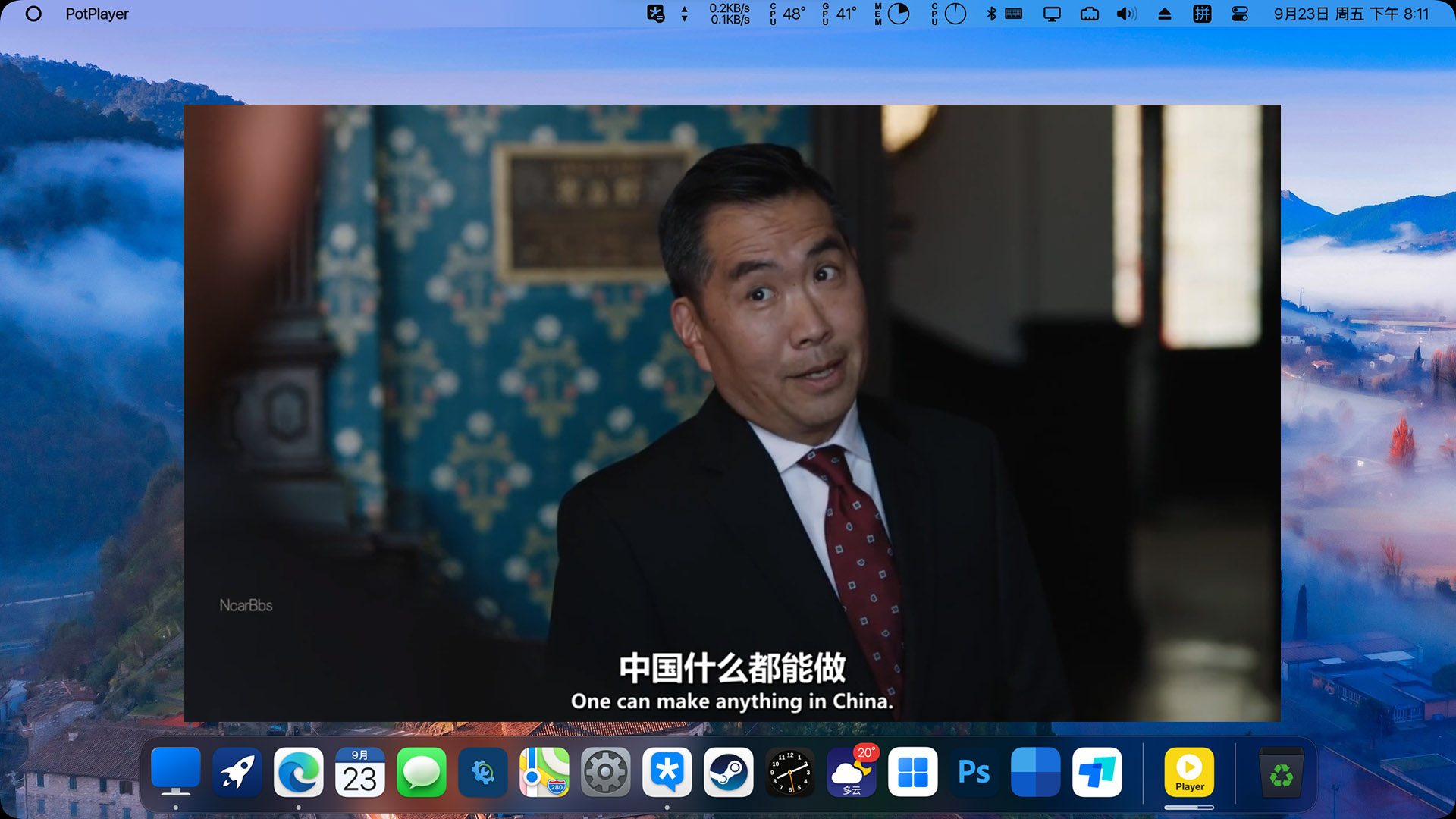Open the network speed arrows dropdown
The image size is (1456, 819).
683,14
